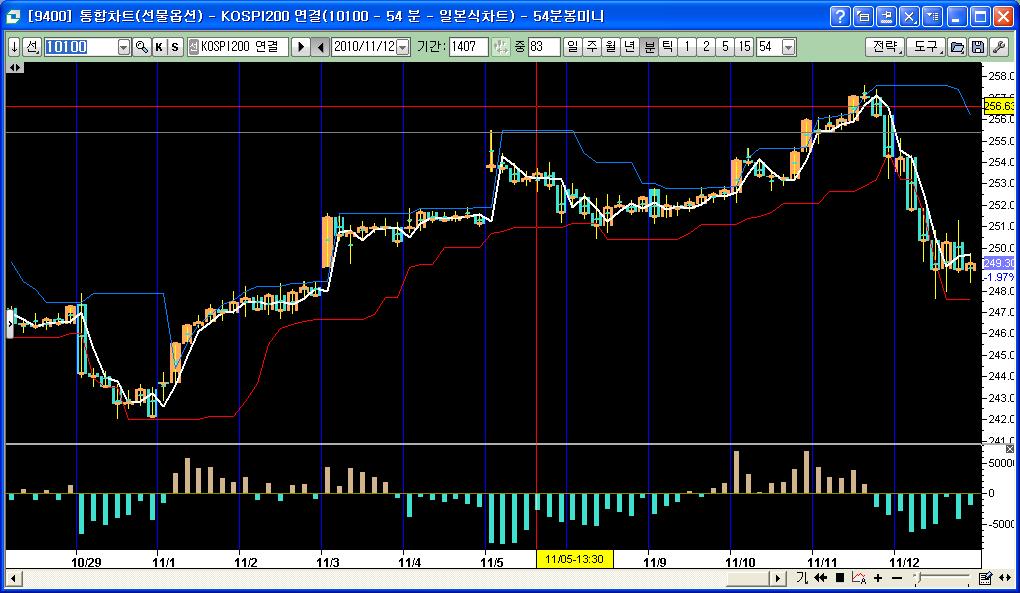Click the minus zoom-out icon
This screenshot has height=593, width=1020.
[896, 578]
